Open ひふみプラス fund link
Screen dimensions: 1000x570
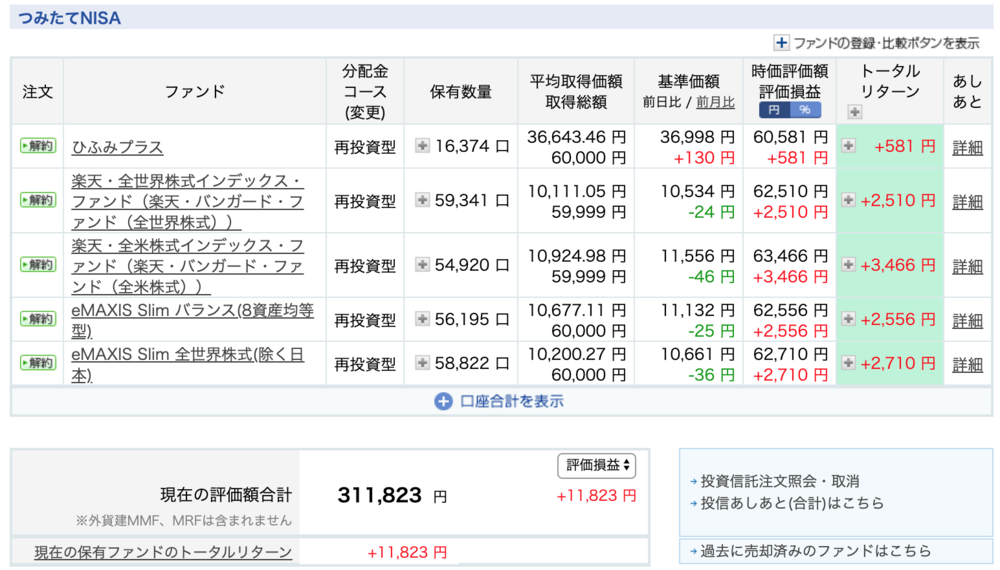click(117, 147)
